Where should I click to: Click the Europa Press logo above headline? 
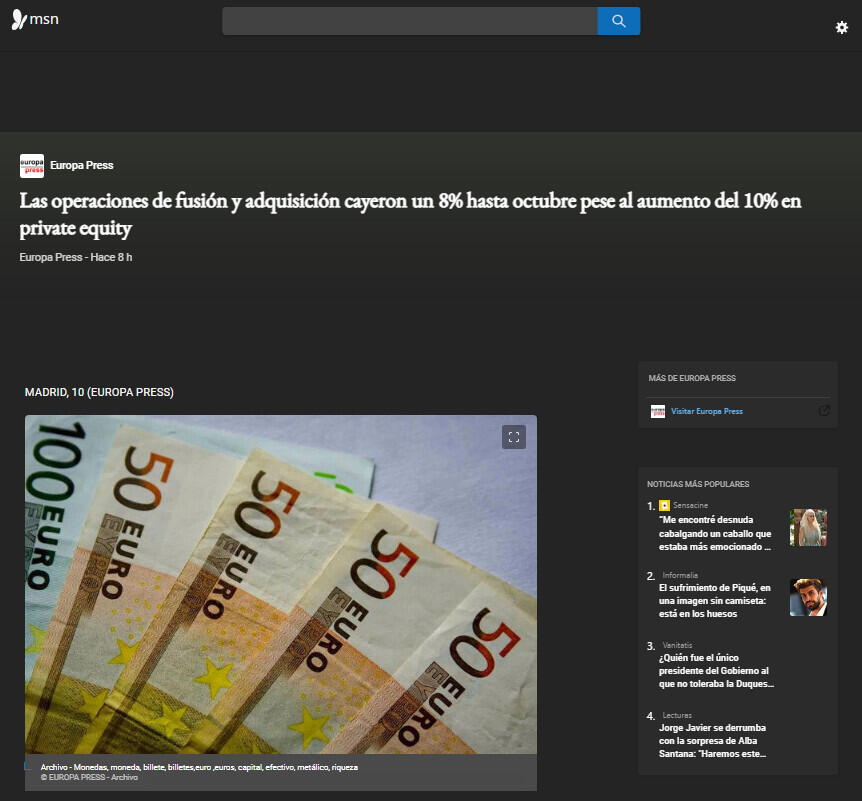(32, 166)
